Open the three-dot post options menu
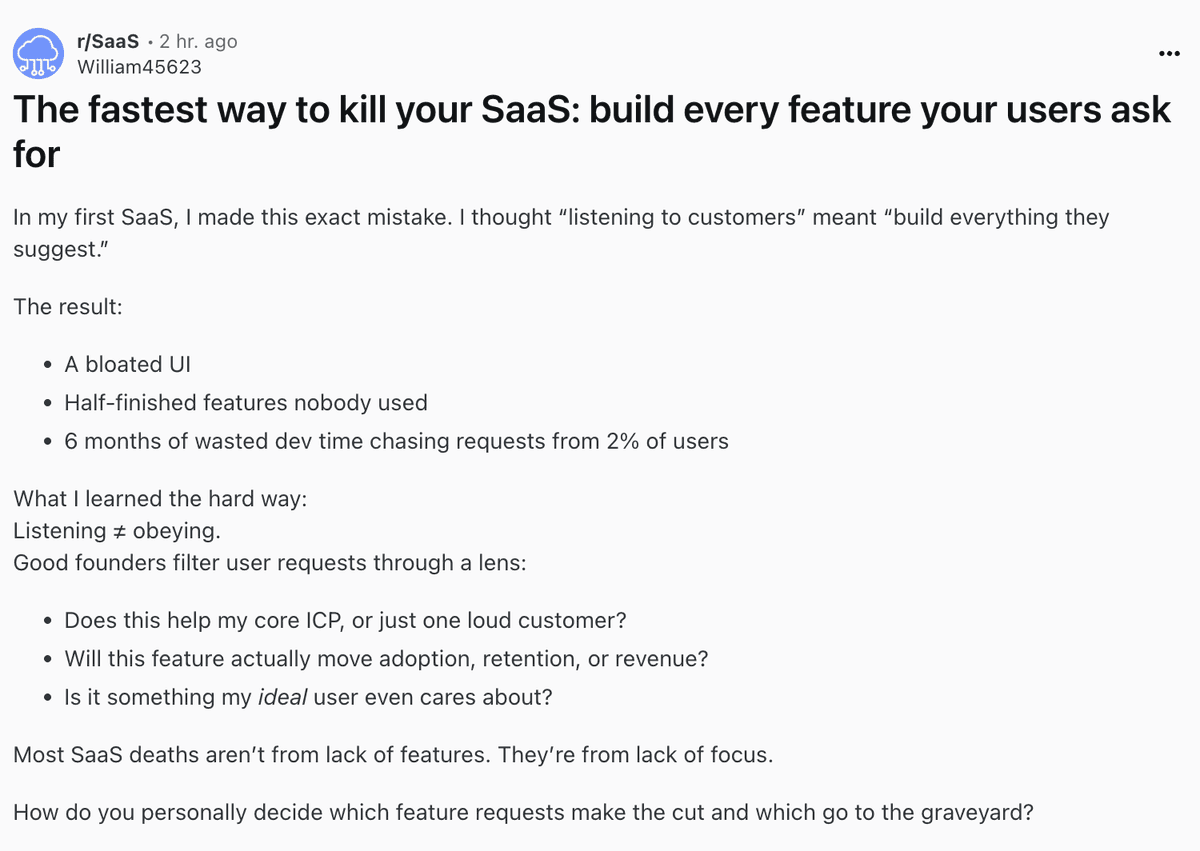 (1169, 53)
